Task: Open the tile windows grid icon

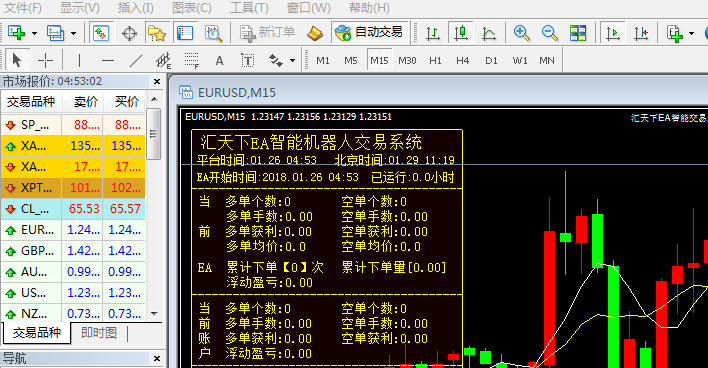Action: (578, 33)
